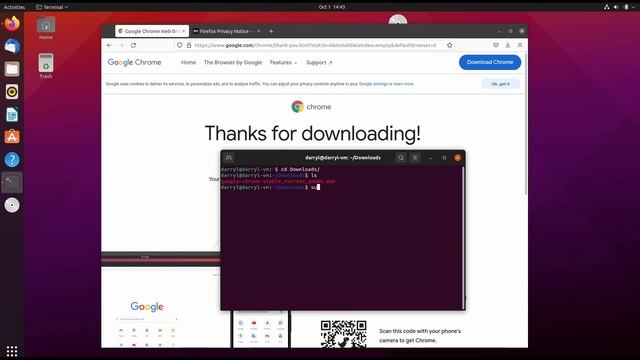Open the Help icon in dock
The image size is (640, 360).
(x=12, y=160)
